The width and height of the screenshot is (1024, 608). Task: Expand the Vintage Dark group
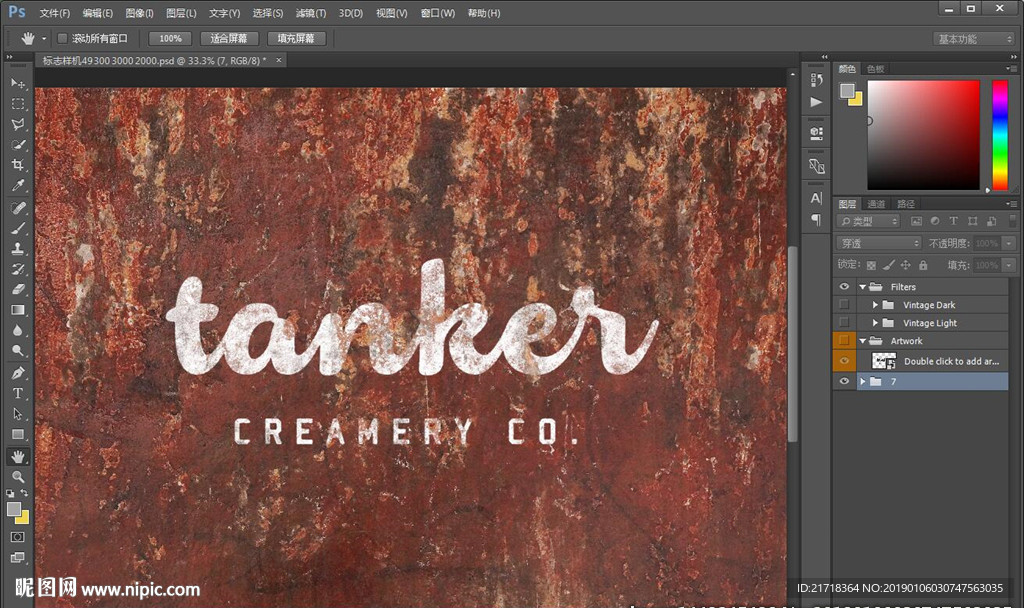pos(875,305)
